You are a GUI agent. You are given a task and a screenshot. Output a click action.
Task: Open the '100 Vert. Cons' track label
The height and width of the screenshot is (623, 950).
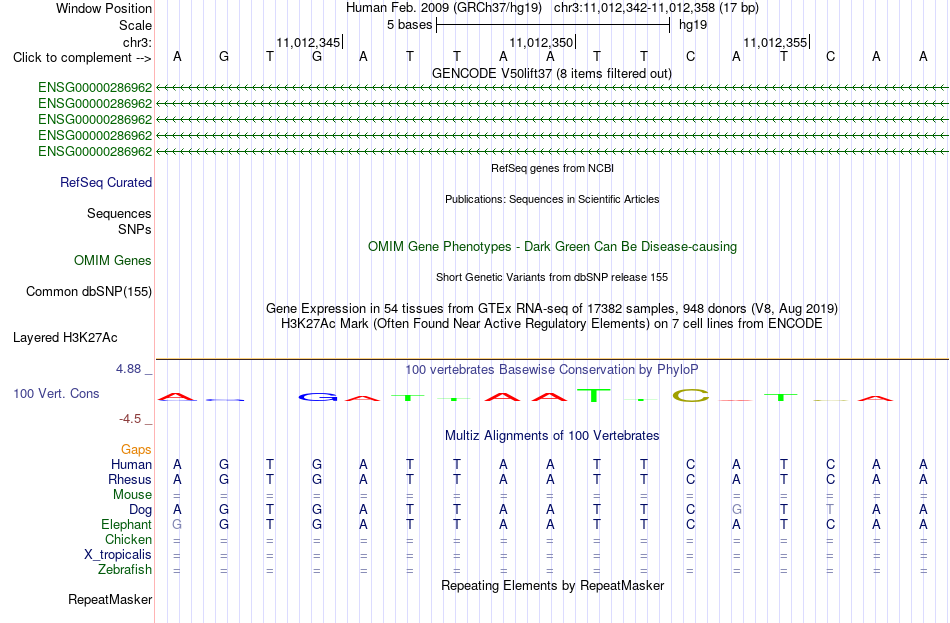56,394
